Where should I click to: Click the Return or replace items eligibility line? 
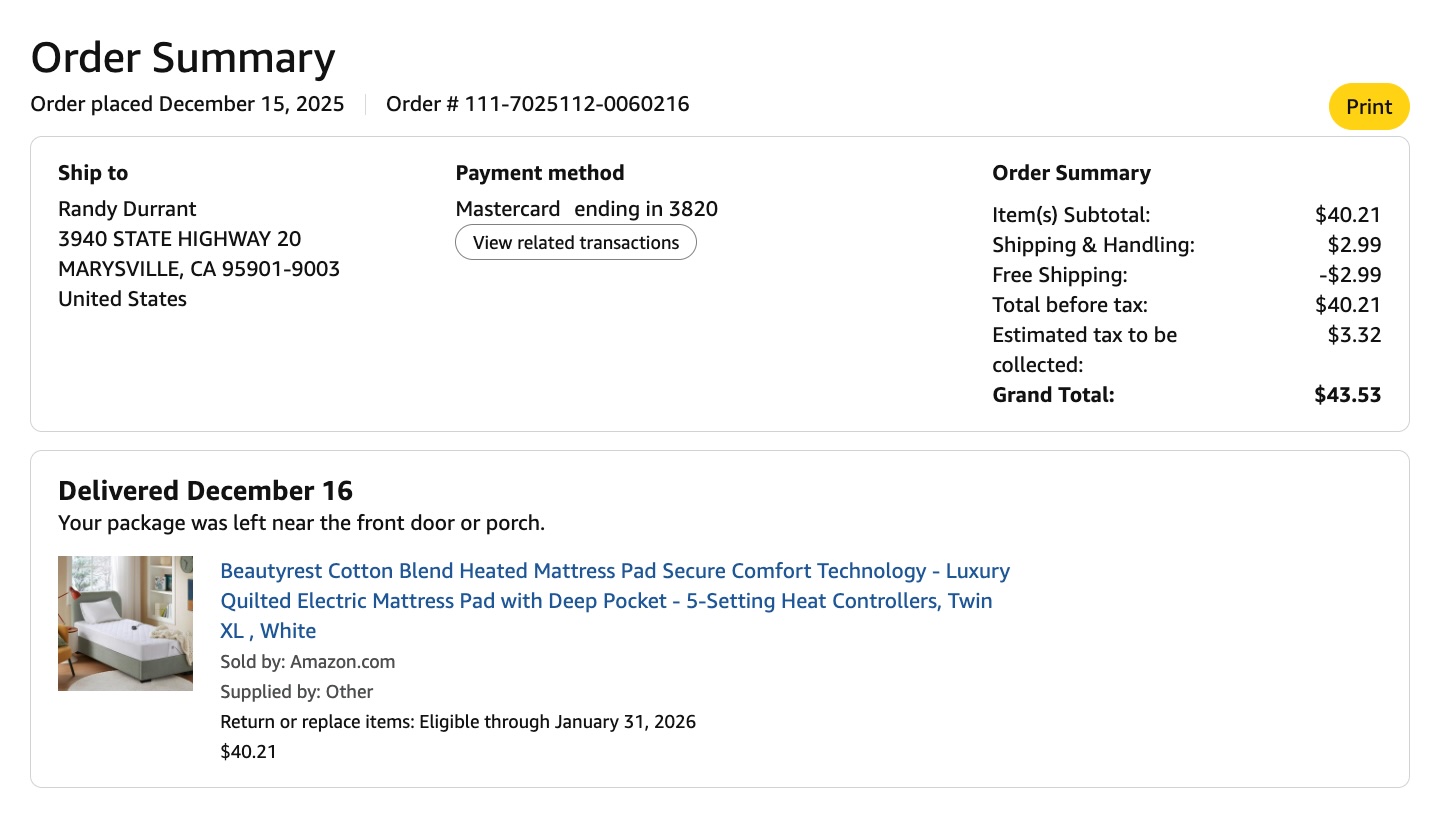coord(458,722)
